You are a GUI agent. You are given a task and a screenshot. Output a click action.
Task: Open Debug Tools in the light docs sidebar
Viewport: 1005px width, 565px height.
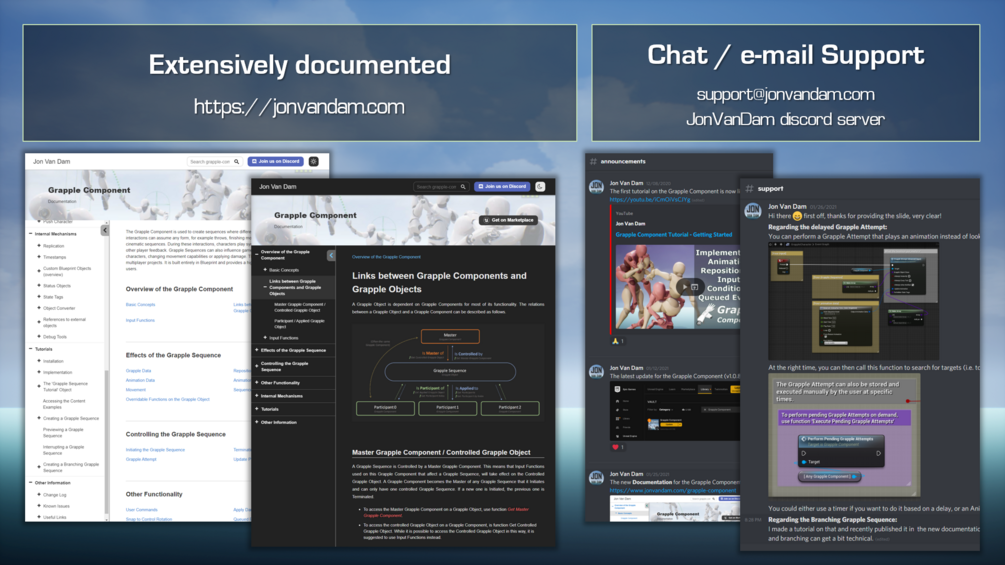pos(54,336)
